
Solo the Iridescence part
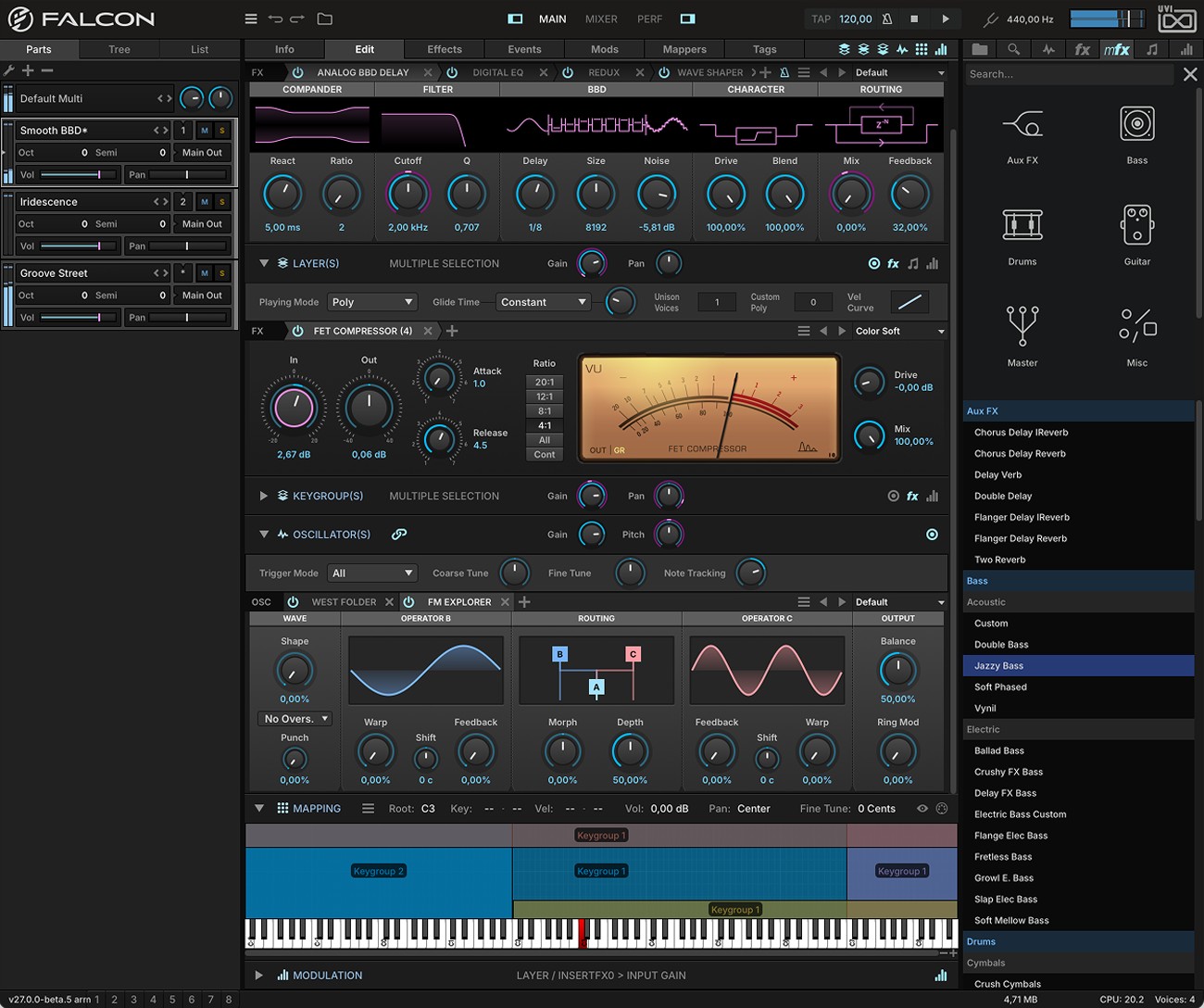222,202
